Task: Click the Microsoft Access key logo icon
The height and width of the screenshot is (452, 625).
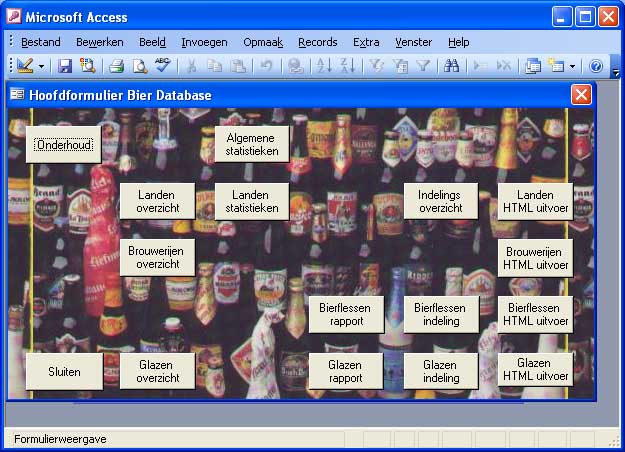Action: pos(14,16)
